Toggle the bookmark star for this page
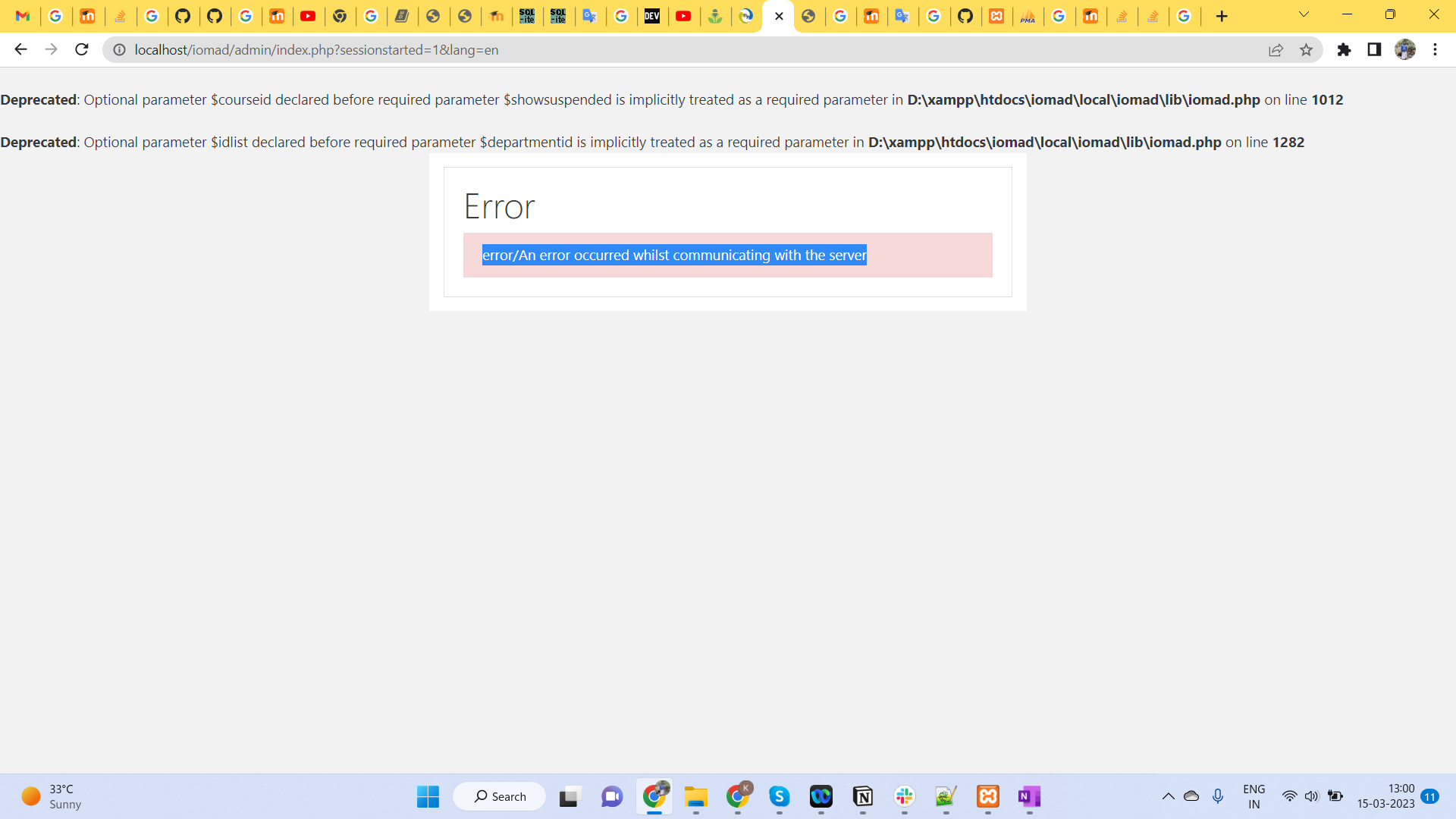The height and width of the screenshot is (819, 1456). [1307, 50]
